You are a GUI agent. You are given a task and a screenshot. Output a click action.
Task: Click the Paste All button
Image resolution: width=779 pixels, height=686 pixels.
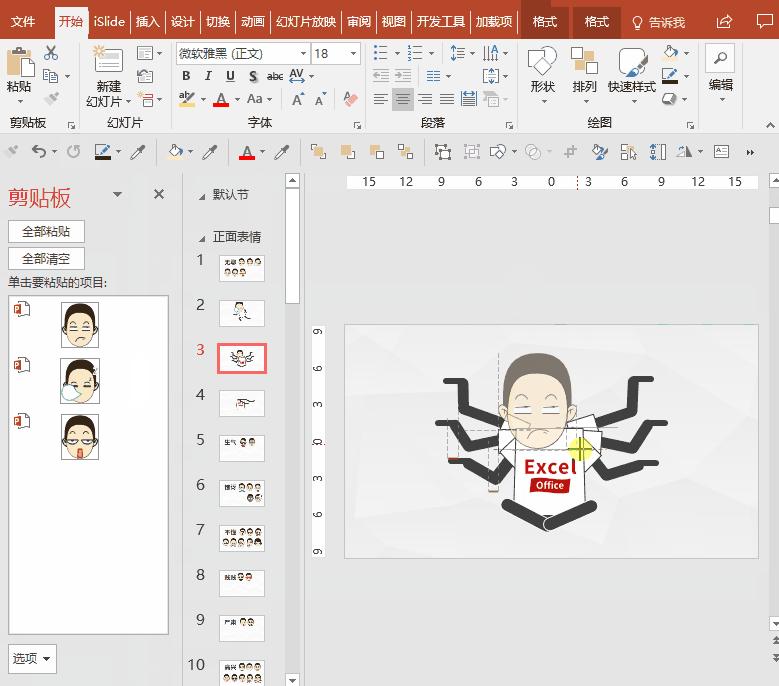pyautogui.click(x=46, y=231)
